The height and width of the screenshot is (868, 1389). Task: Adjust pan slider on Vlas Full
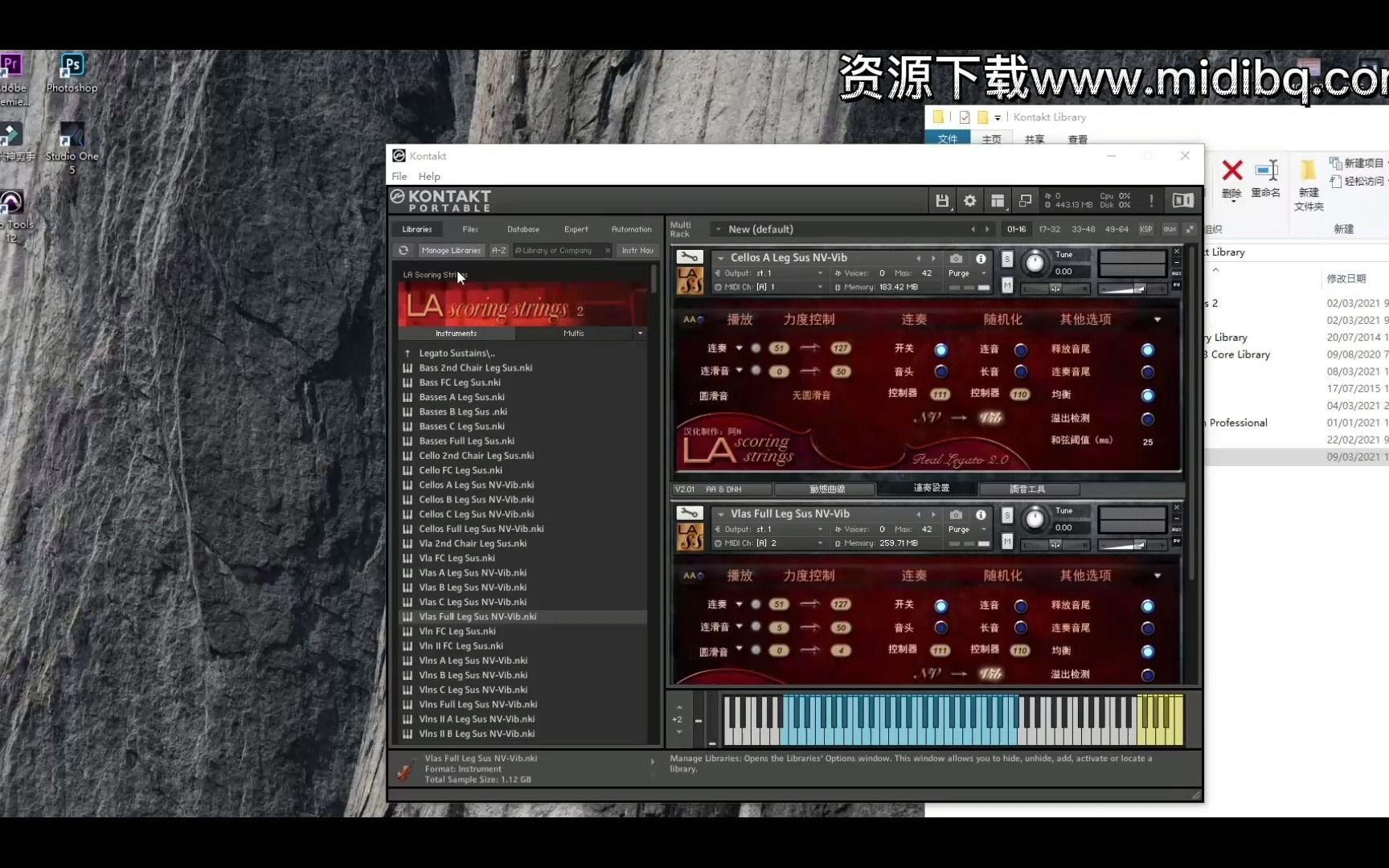[x=1055, y=545]
